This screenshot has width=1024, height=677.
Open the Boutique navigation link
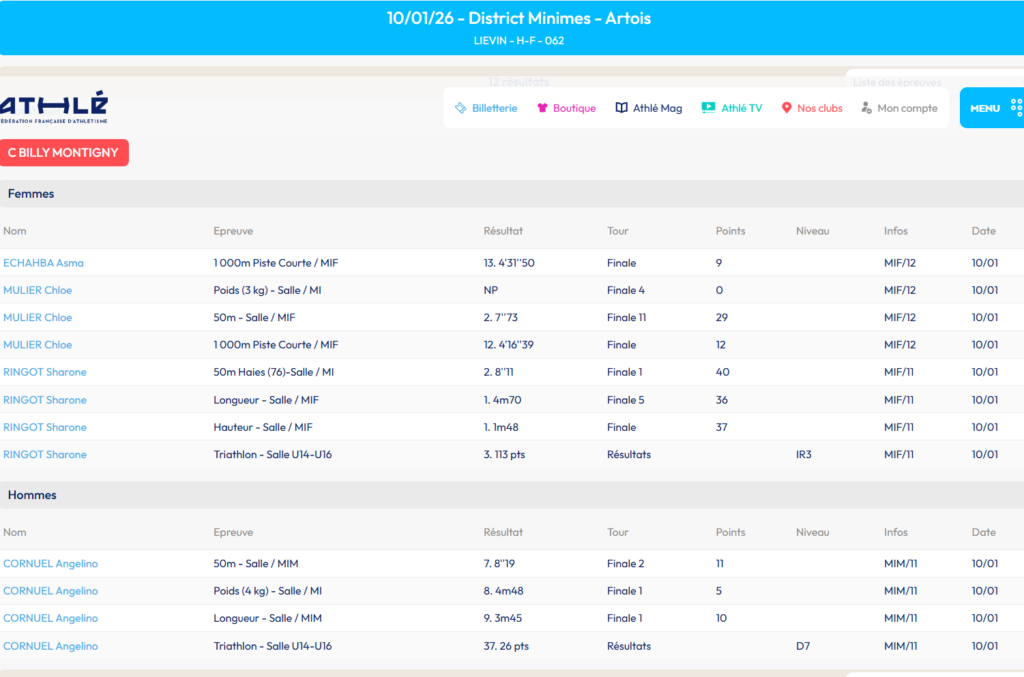coord(574,108)
